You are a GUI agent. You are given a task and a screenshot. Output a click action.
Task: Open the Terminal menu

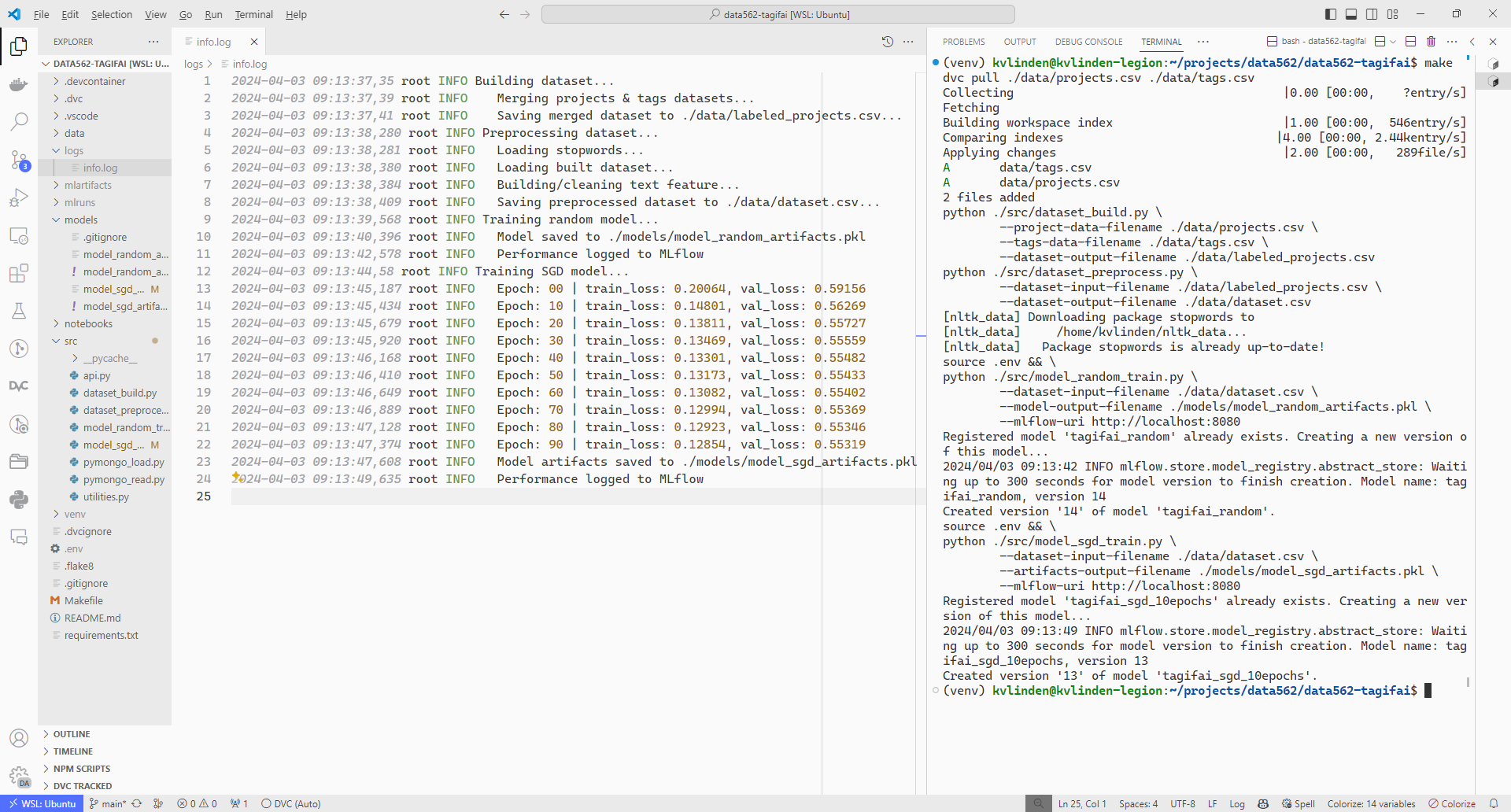pyautogui.click(x=253, y=14)
